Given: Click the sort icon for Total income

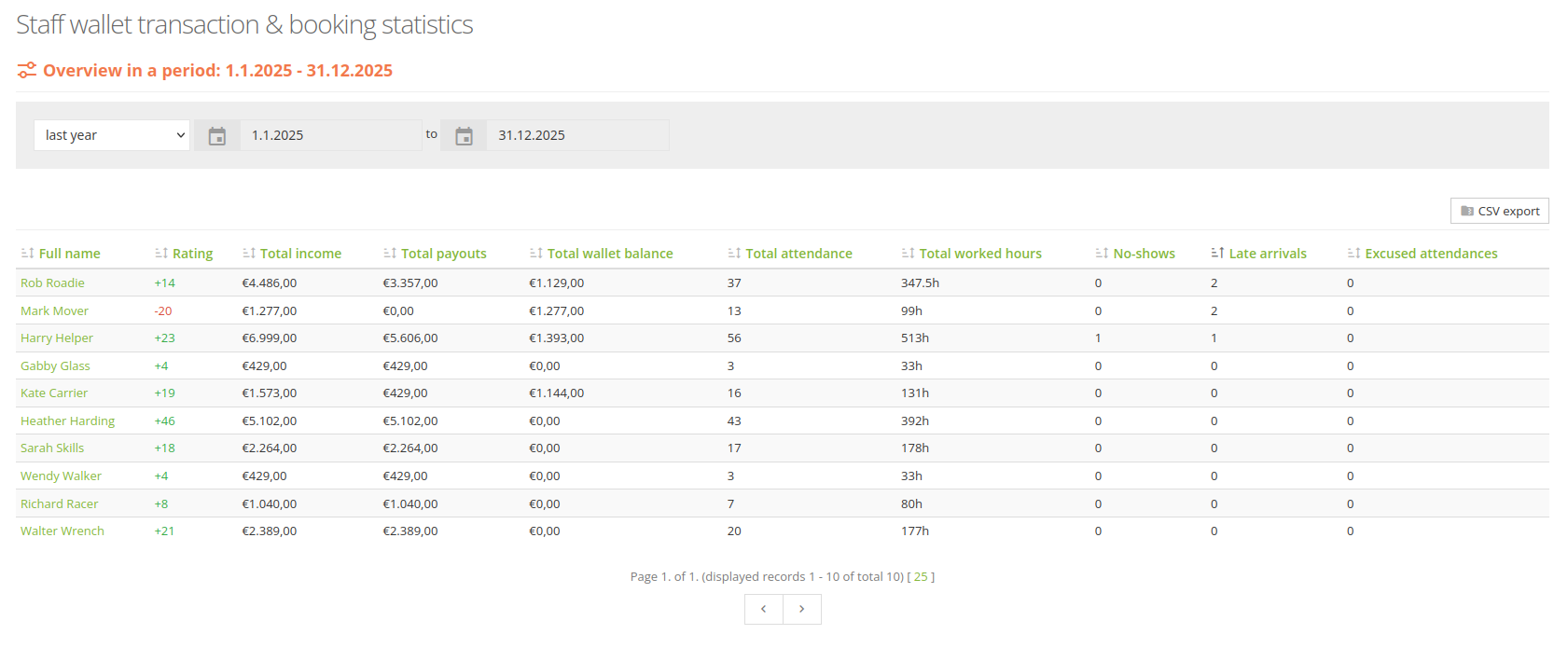Looking at the screenshot, I should click(249, 254).
